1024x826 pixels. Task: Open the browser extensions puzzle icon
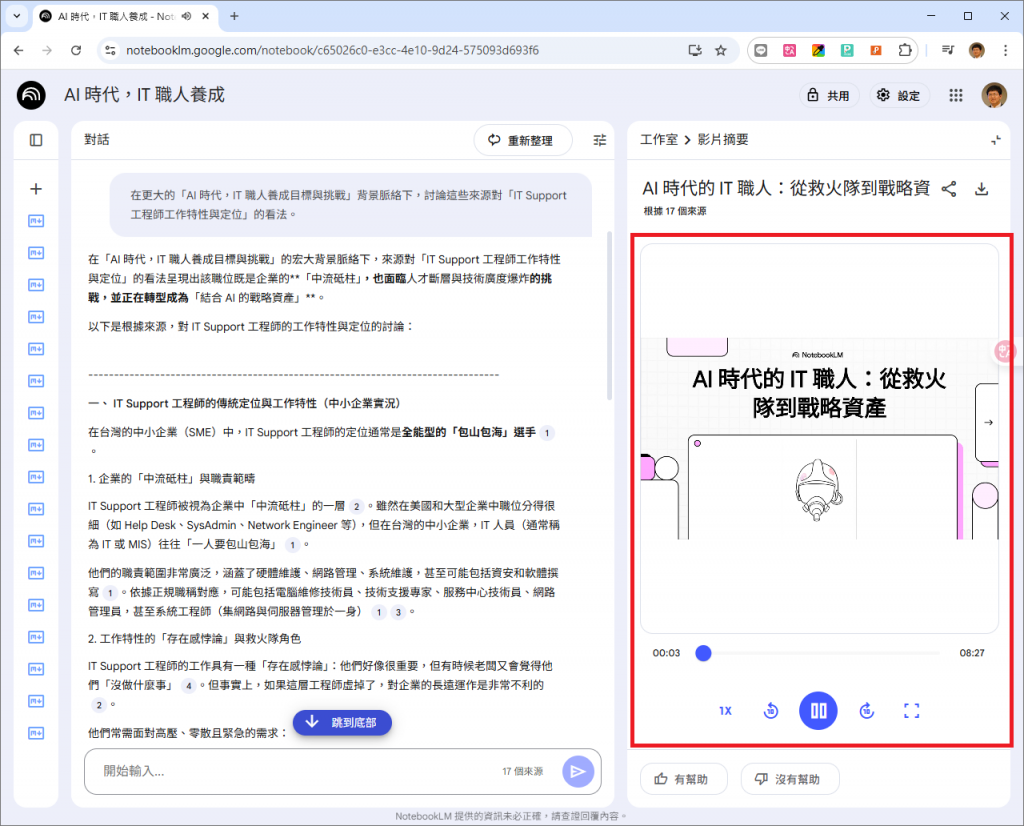pos(904,50)
